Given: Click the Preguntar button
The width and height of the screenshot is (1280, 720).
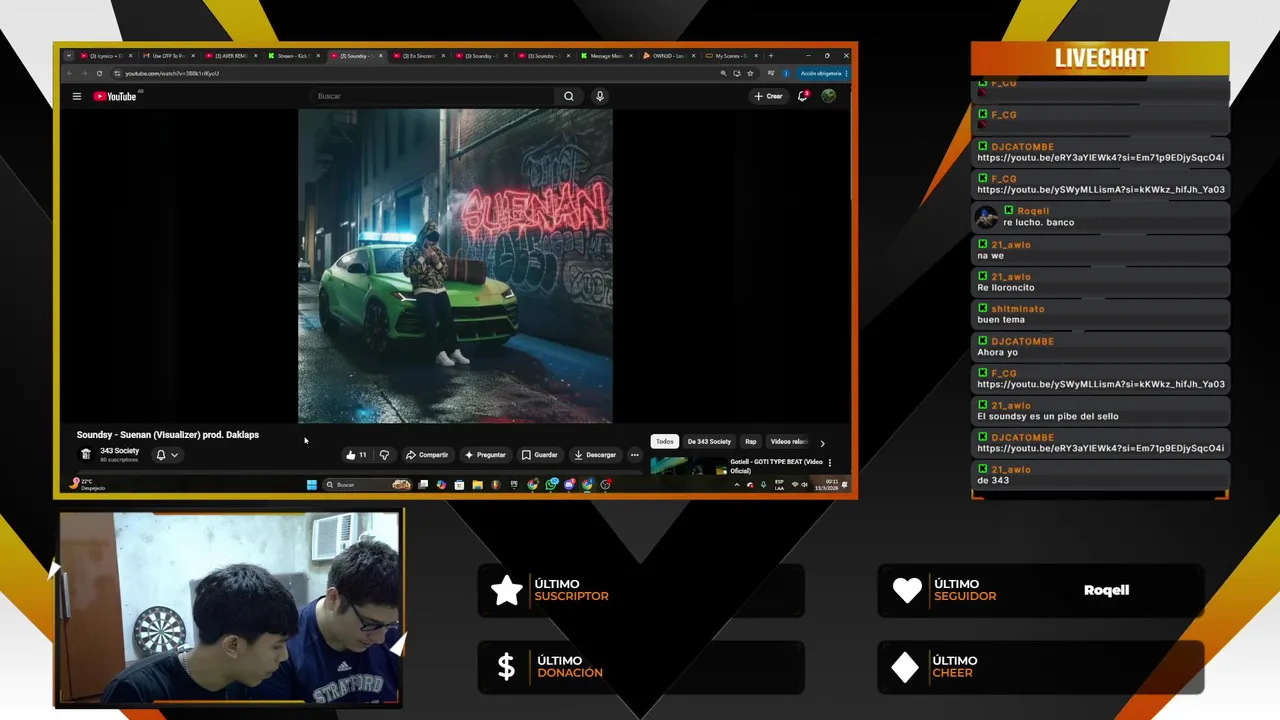Looking at the screenshot, I should pyautogui.click(x=485, y=455).
